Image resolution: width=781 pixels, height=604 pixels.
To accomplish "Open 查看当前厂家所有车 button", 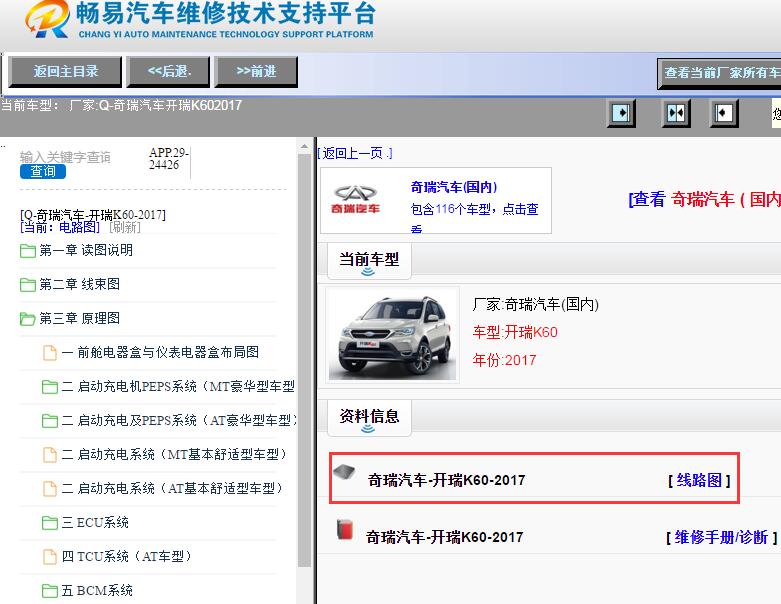I will click(x=719, y=73).
